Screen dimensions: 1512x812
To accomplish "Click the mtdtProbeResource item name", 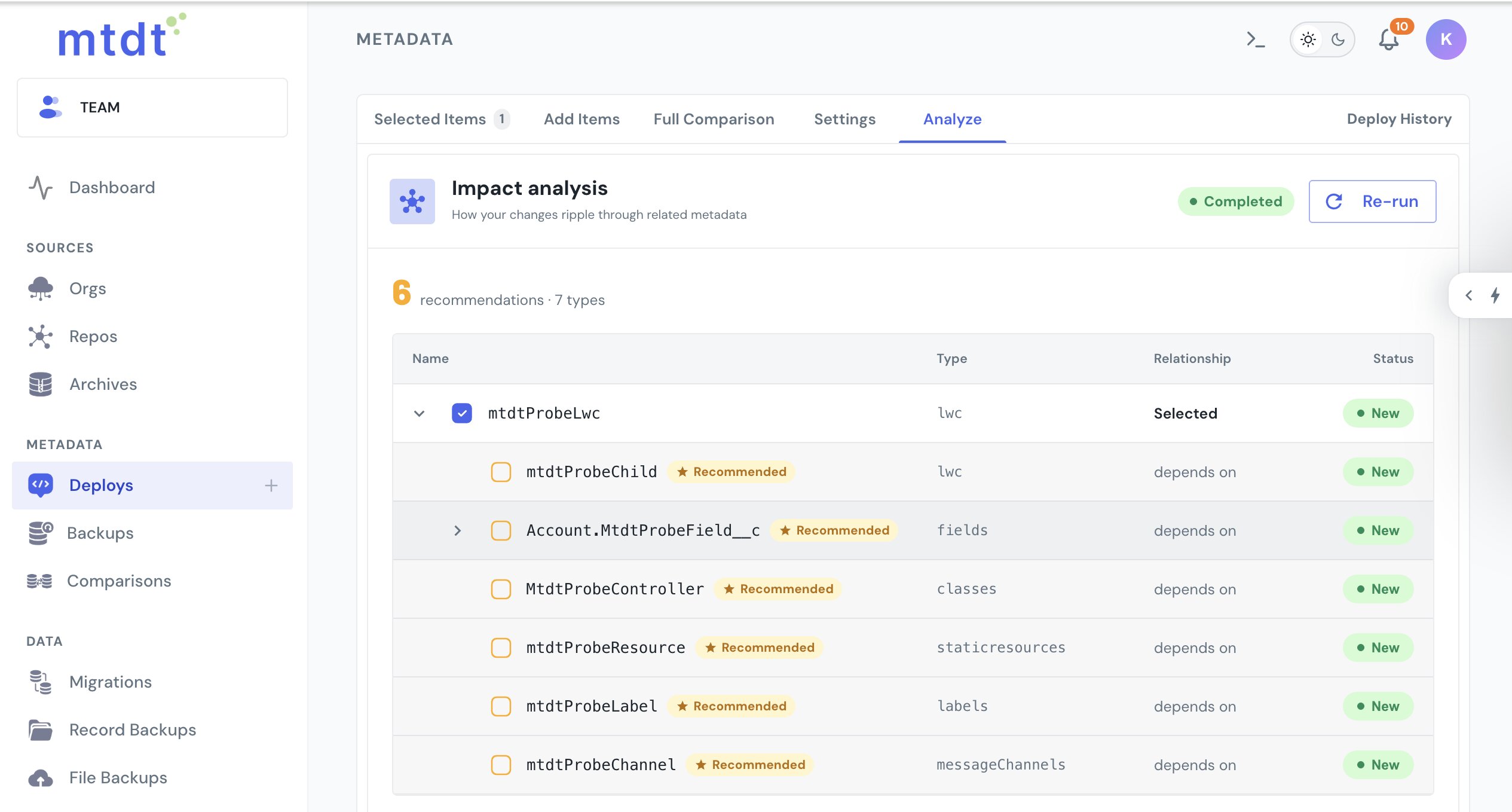I will coord(605,648).
